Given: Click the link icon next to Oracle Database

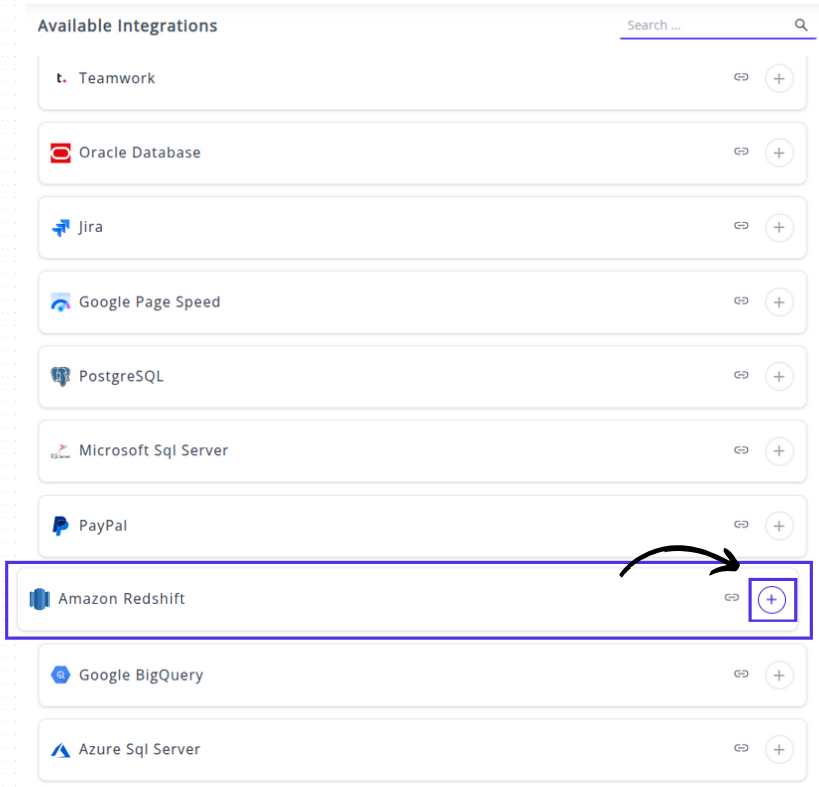Looking at the screenshot, I should click(x=741, y=152).
